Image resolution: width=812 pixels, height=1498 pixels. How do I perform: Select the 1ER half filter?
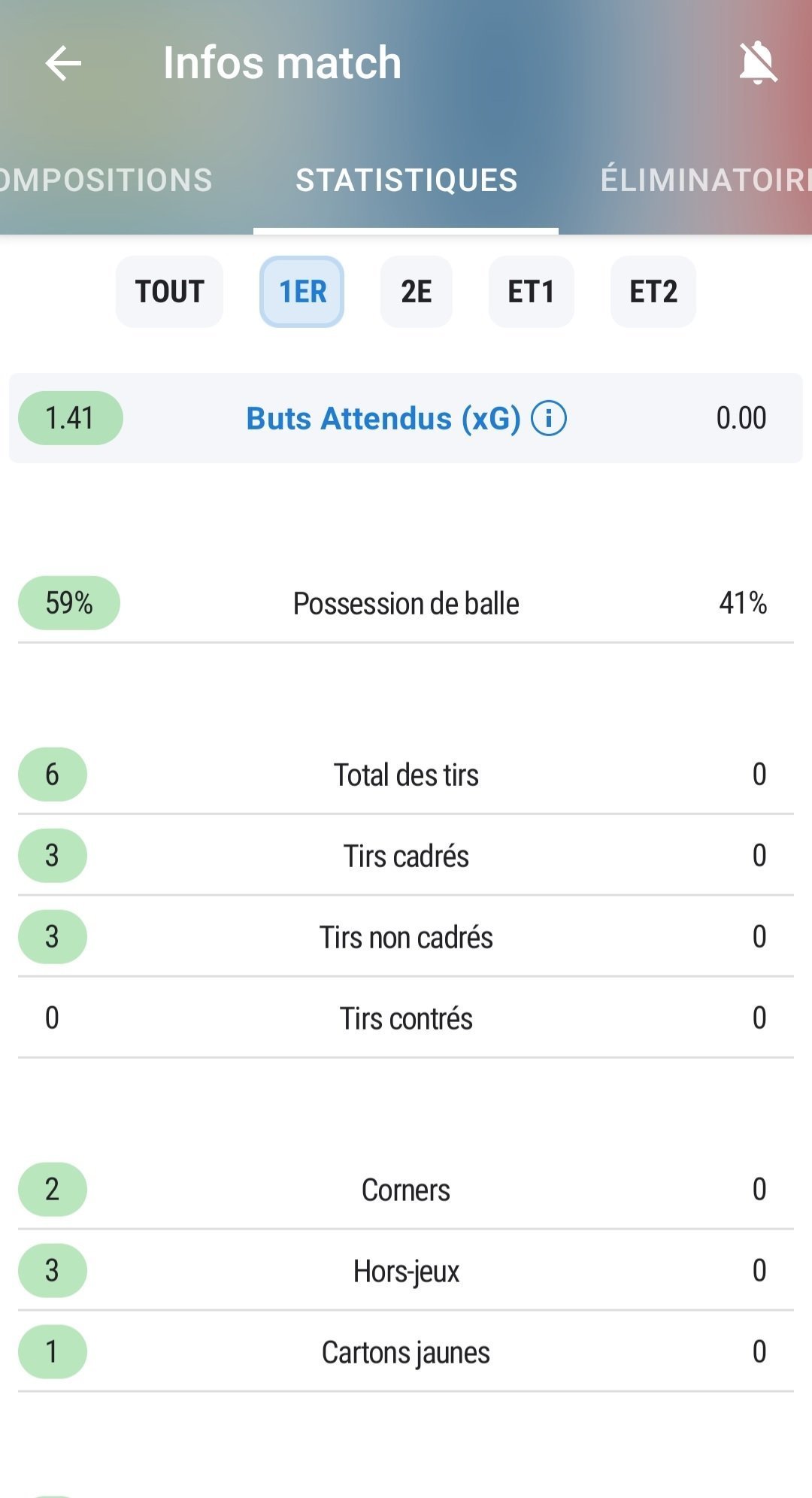click(x=301, y=292)
